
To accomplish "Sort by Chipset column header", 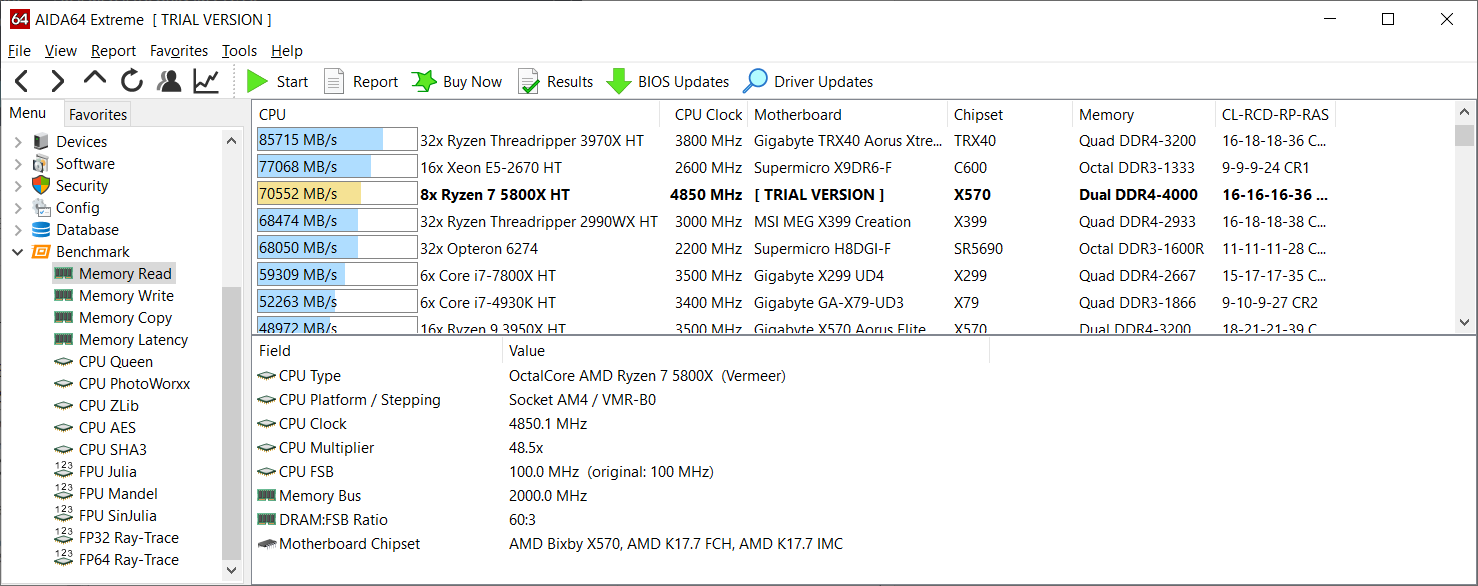I will [x=1009, y=114].
